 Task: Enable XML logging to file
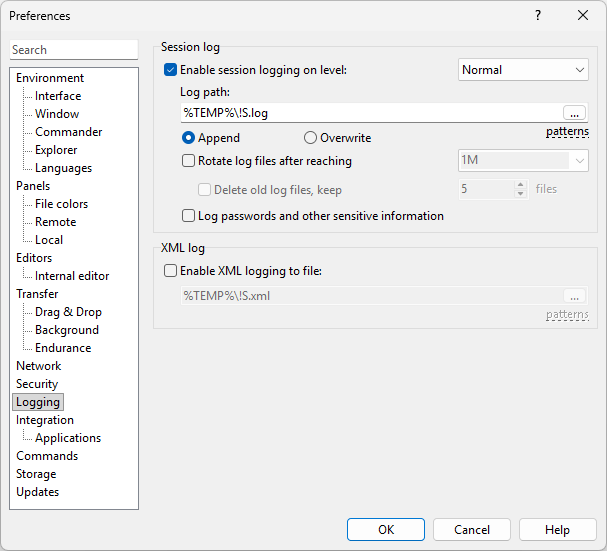click(170, 271)
